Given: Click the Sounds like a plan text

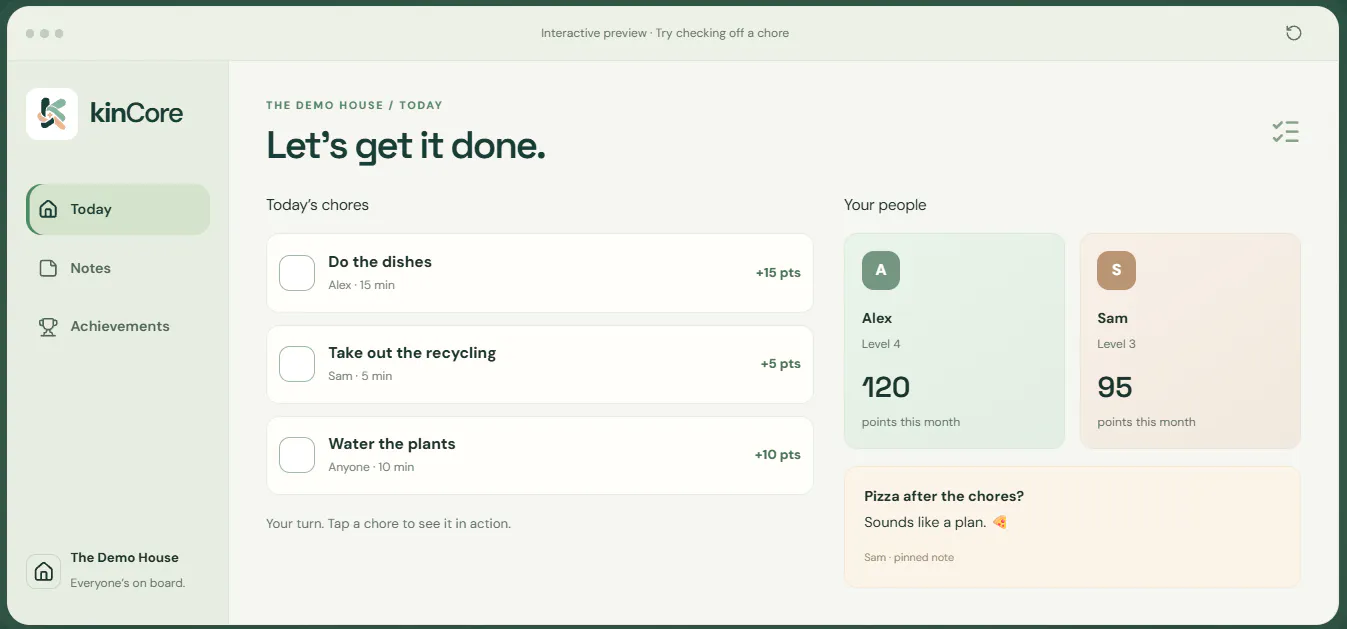Looking at the screenshot, I should tap(925, 522).
